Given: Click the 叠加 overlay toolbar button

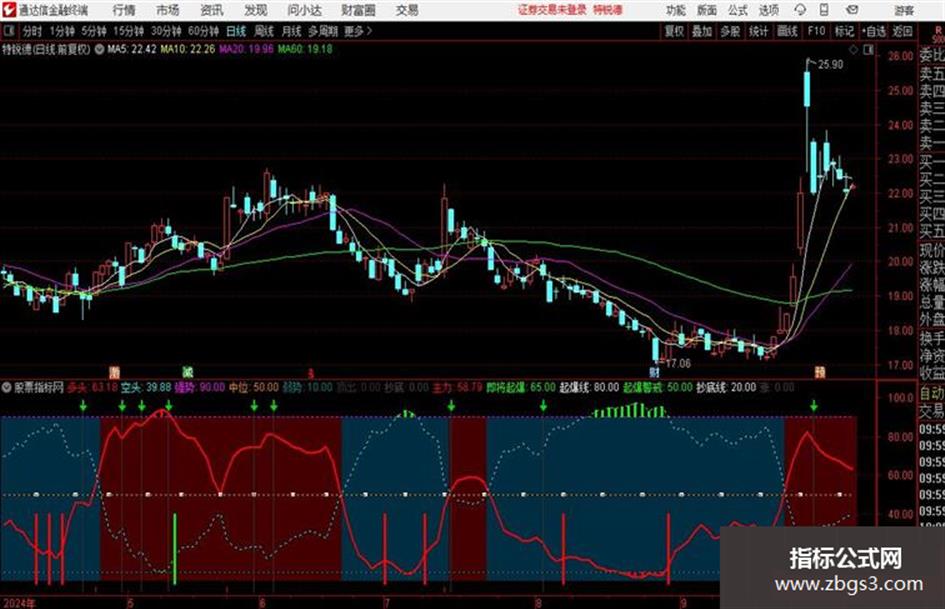Looking at the screenshot, I should click(x=702, y=31).
